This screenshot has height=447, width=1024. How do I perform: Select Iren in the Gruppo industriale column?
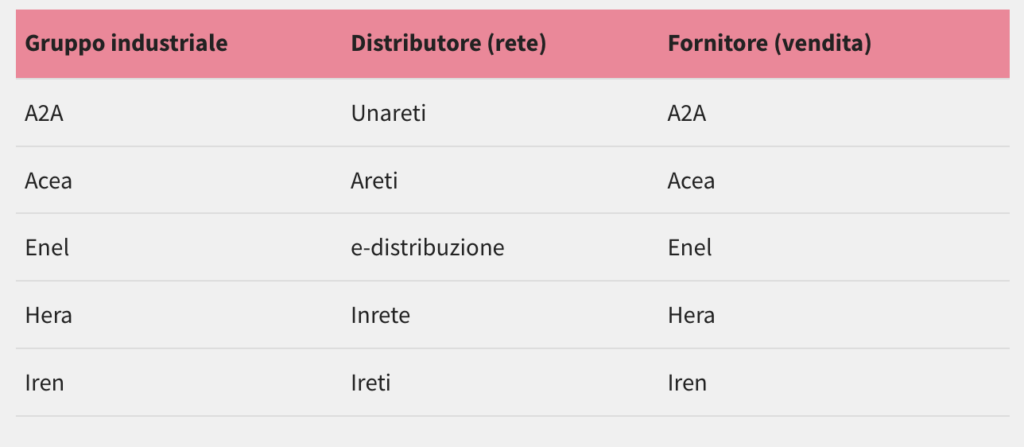(x=45, y=383)
